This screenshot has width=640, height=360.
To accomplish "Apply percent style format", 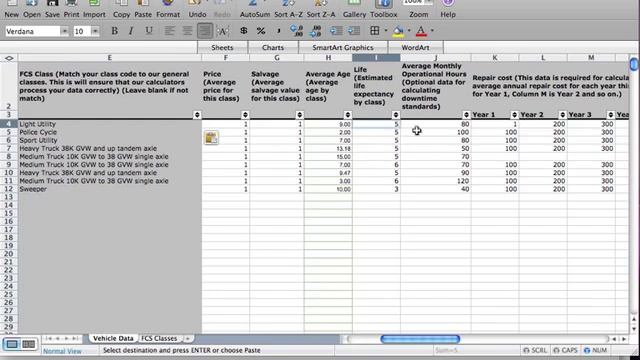I will tap(261, 31).
